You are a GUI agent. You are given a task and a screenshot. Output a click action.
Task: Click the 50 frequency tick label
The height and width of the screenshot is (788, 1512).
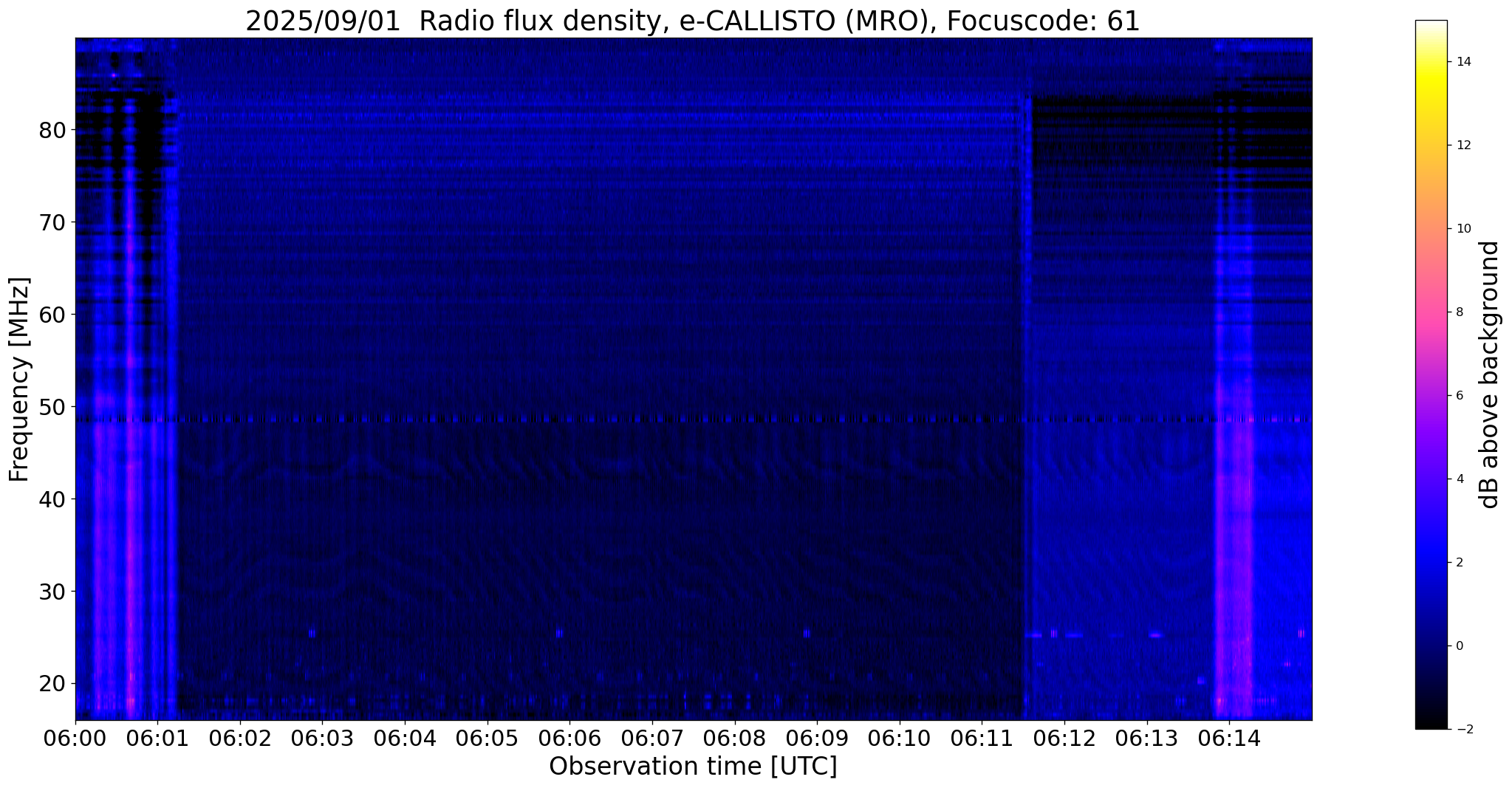pyautogui.click(x=53, y=407)
